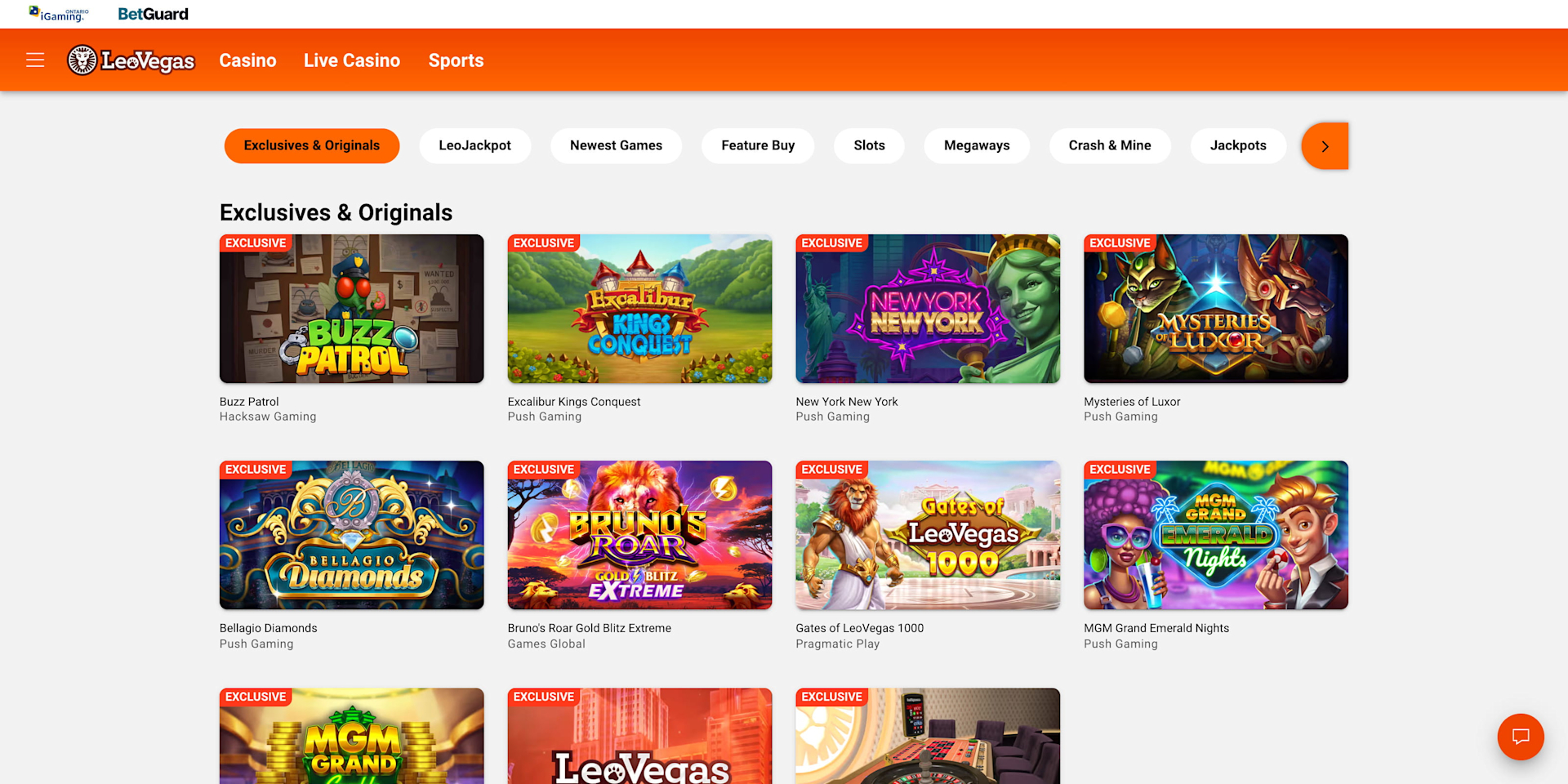Open the roulette table game thumbnail
Image resolution: width=1568 pixels, height=784 pixels.
click(928, 736)
